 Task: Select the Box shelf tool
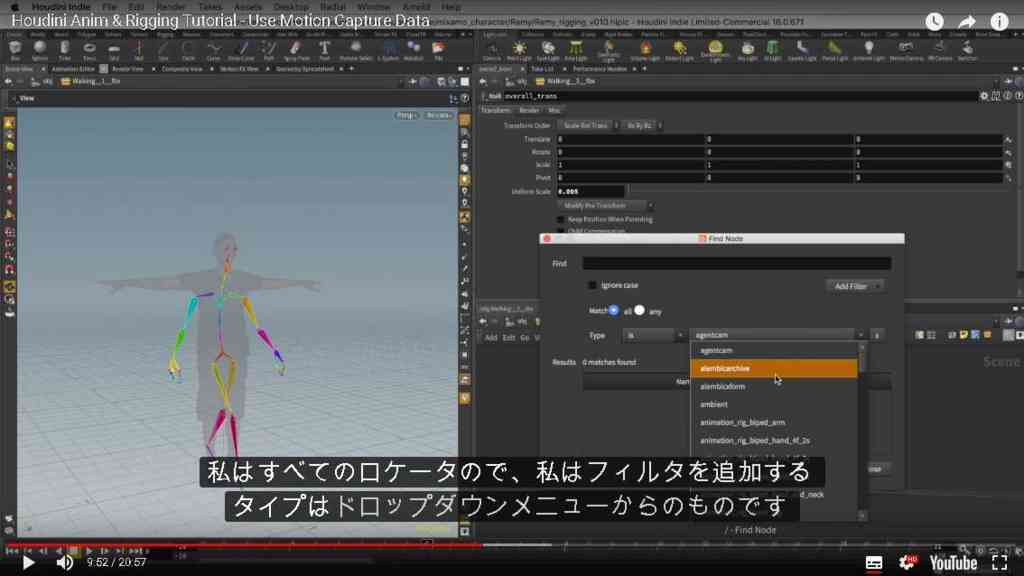(x=15, y=50)
